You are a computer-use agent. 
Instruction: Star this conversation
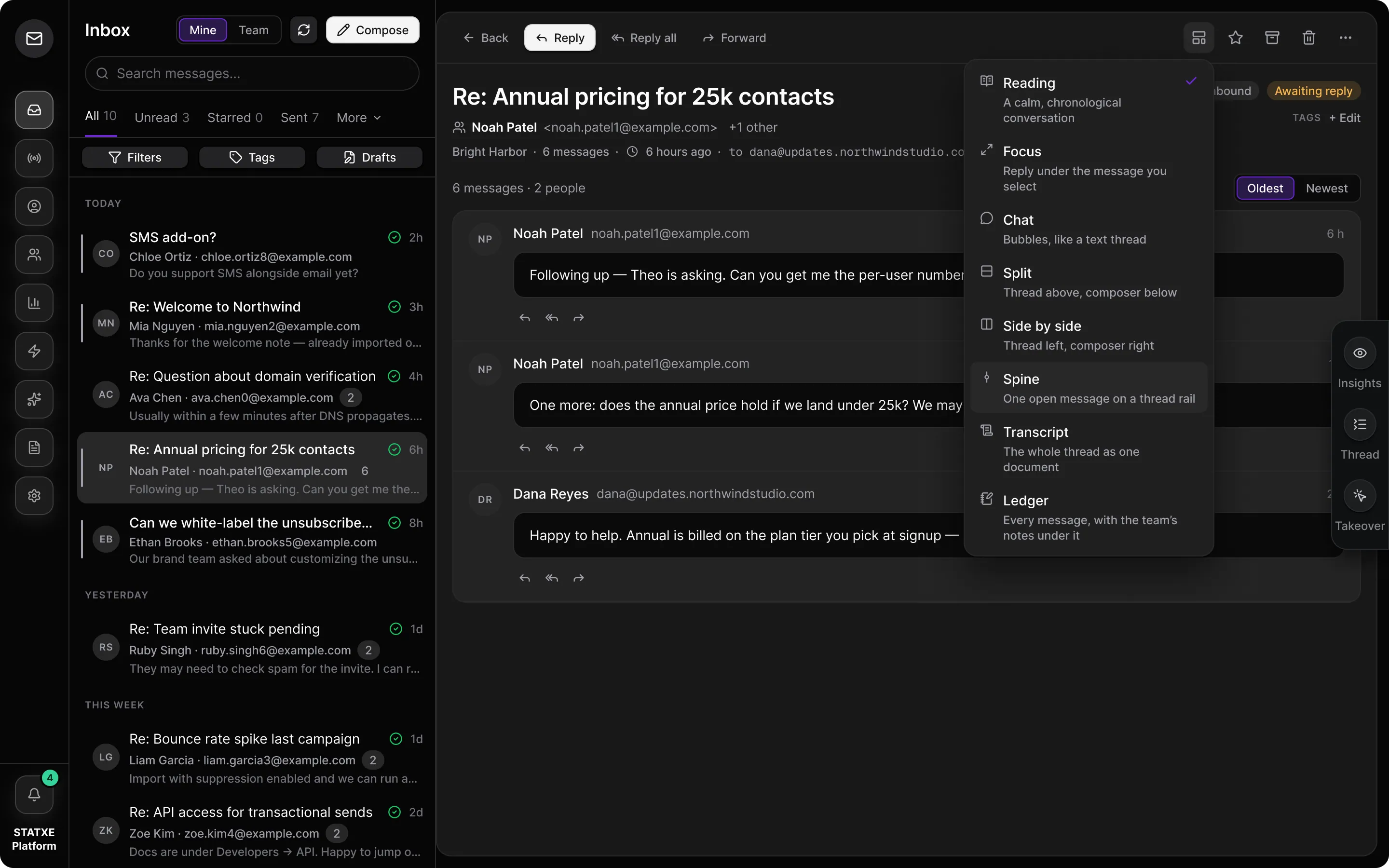(1235, 38)
